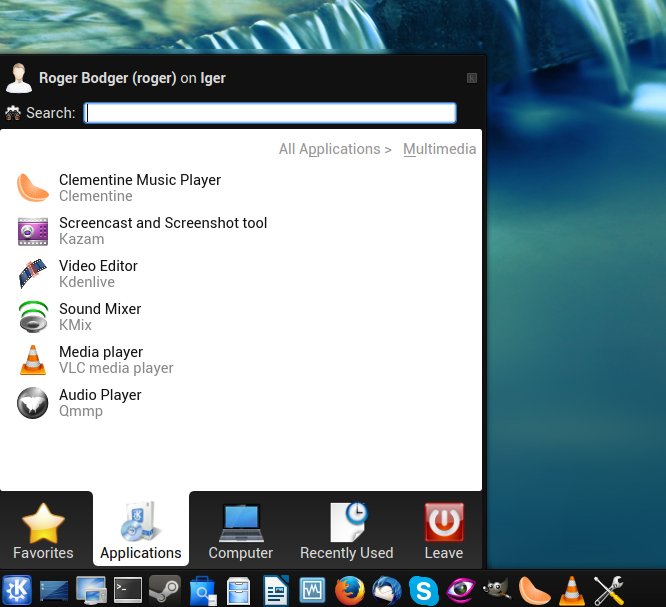Open the system monitor graph icon in the taskbar

312,590
